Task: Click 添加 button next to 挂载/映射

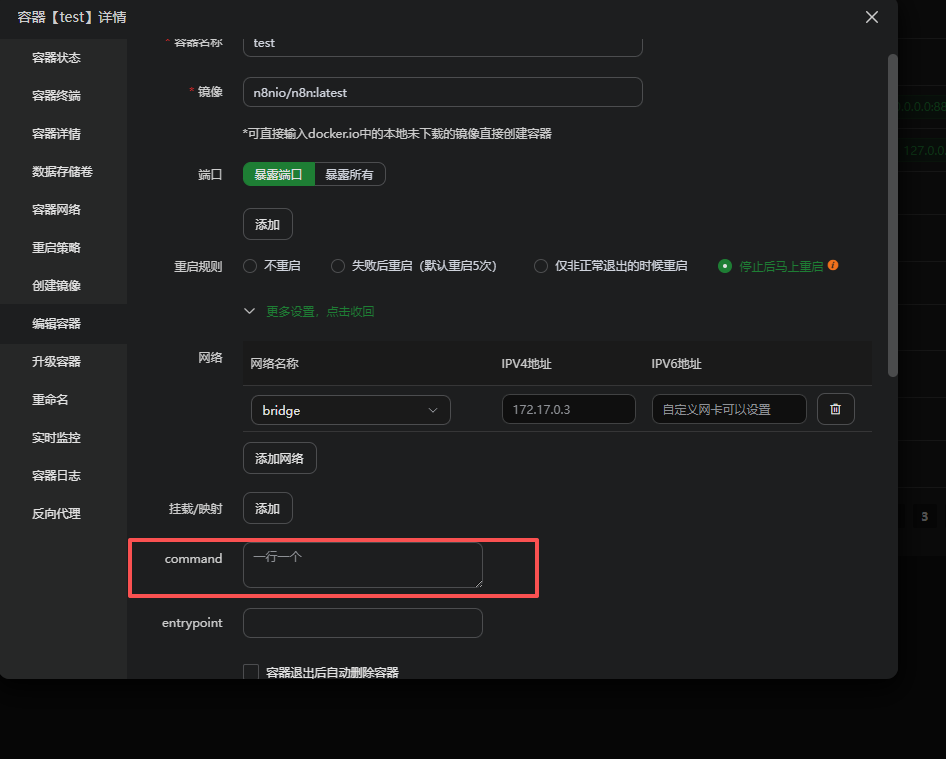Action: click(267, 508)
